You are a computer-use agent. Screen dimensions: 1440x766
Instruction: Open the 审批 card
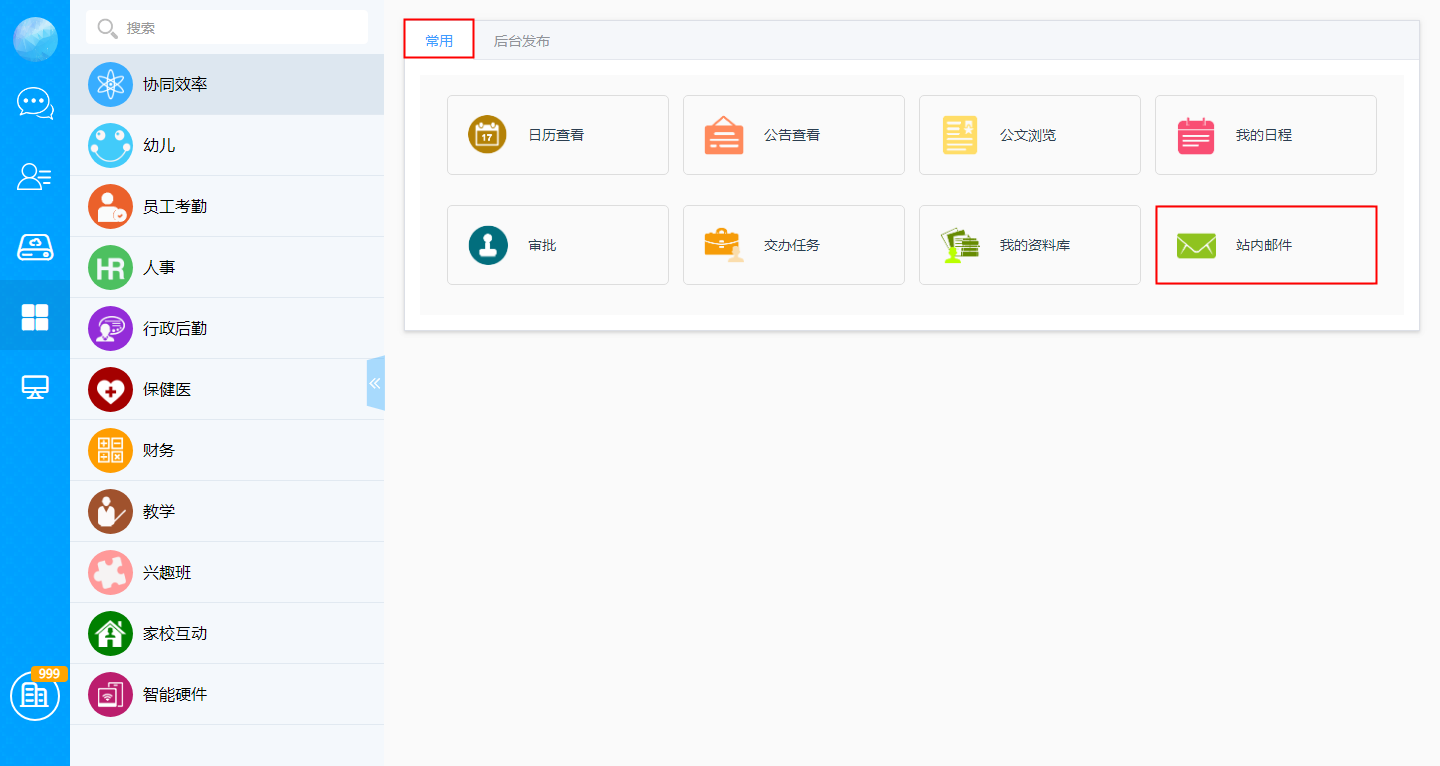(x=558, y=245)
